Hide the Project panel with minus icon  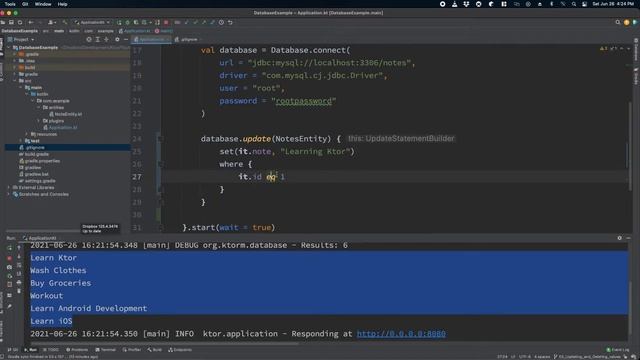(x=126, y=40)
